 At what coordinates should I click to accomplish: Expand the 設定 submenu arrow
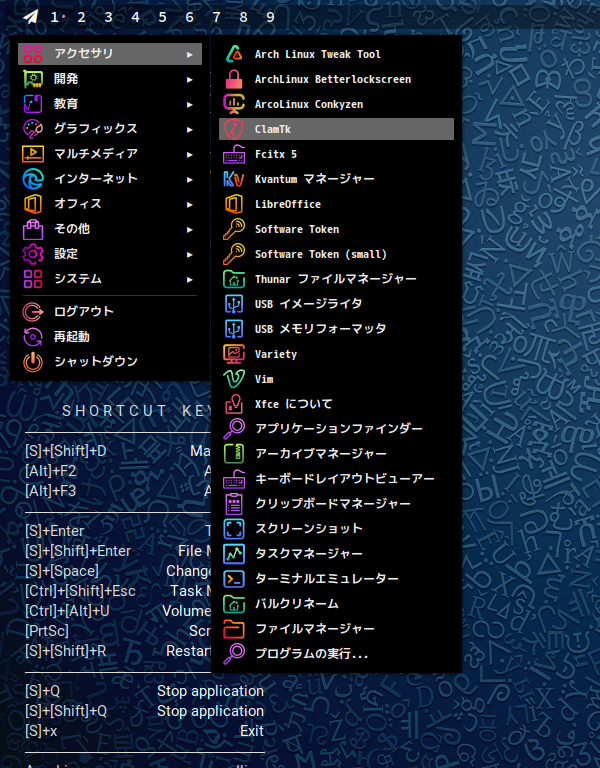[190, 254]
